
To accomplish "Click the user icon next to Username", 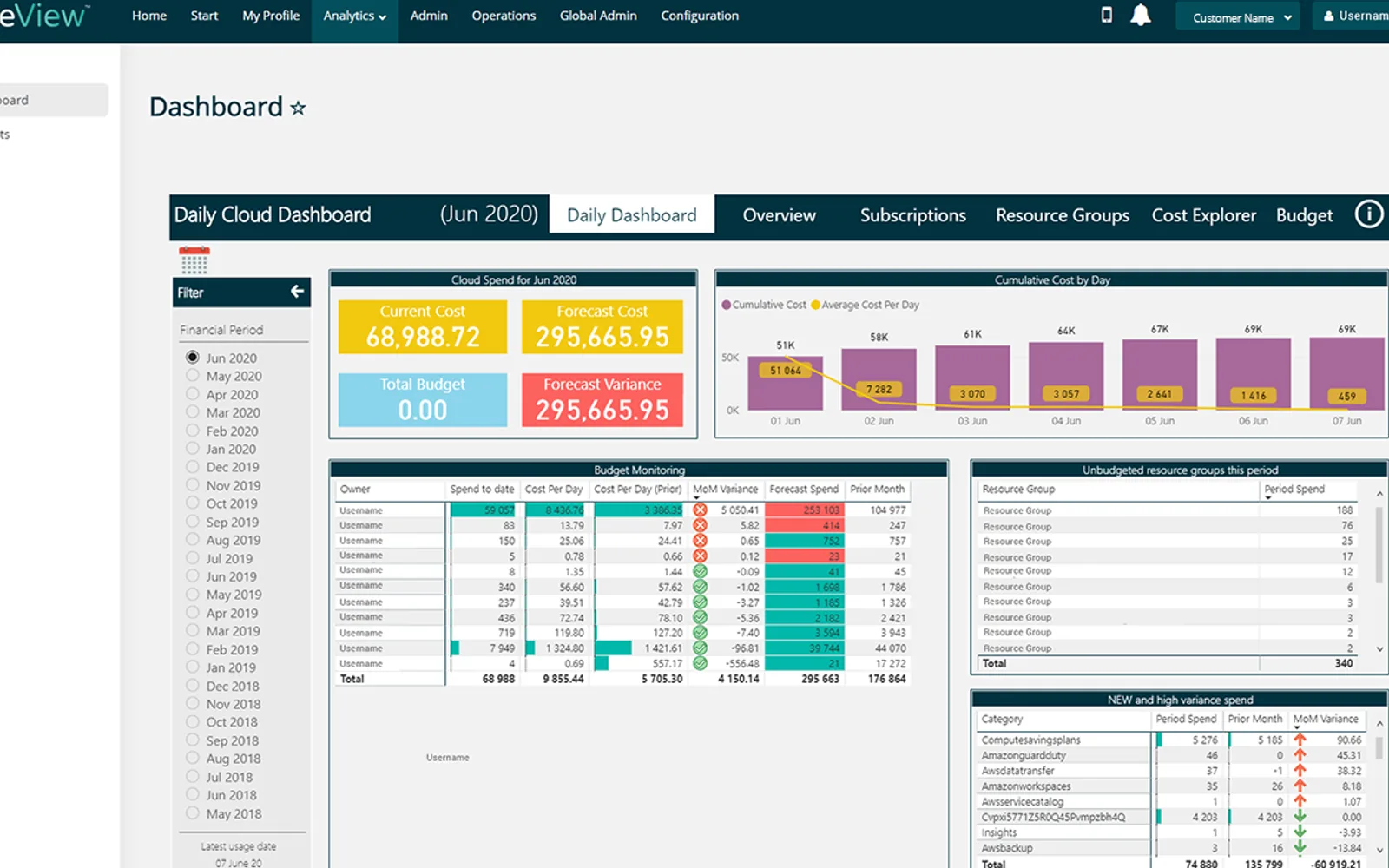I will [1328, 16].
